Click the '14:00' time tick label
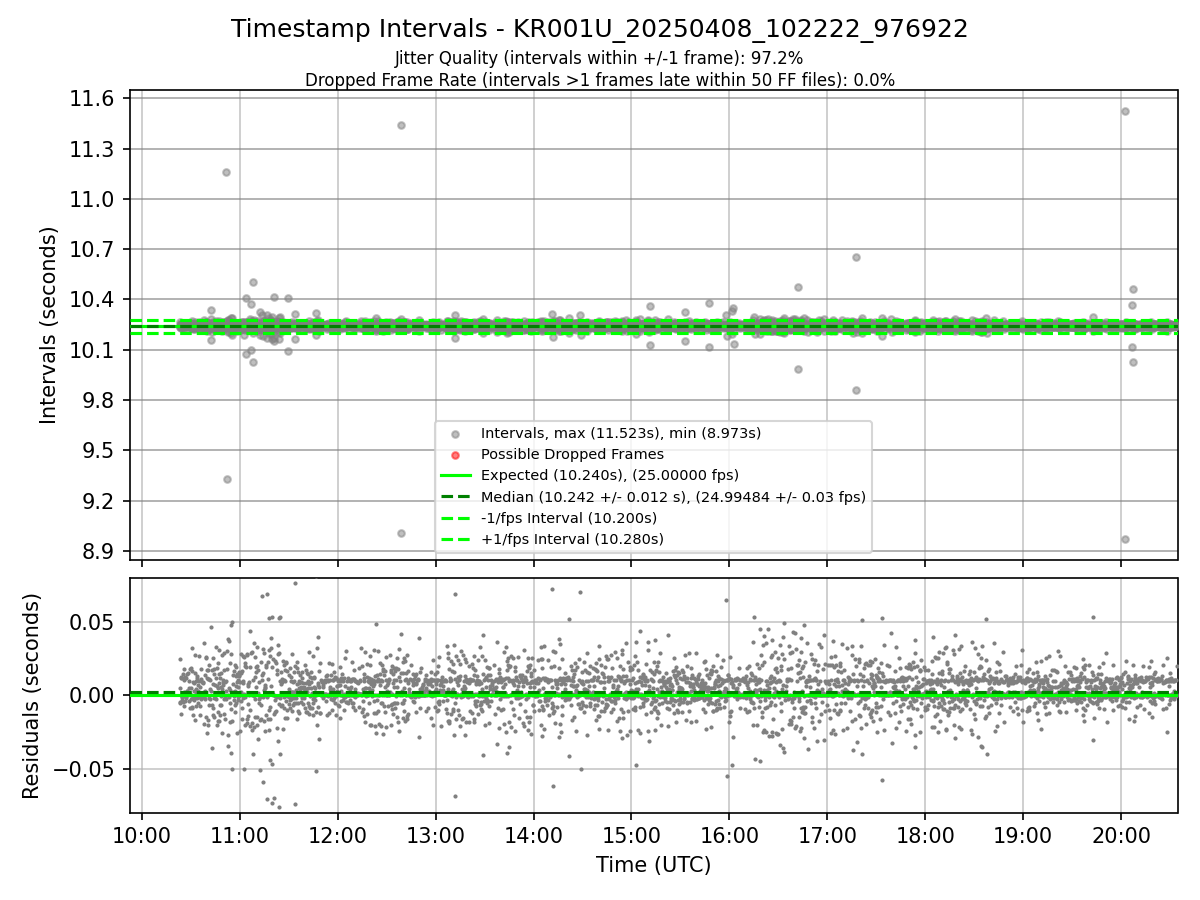This screenshot has height=900, width=1200. [533, 834]
